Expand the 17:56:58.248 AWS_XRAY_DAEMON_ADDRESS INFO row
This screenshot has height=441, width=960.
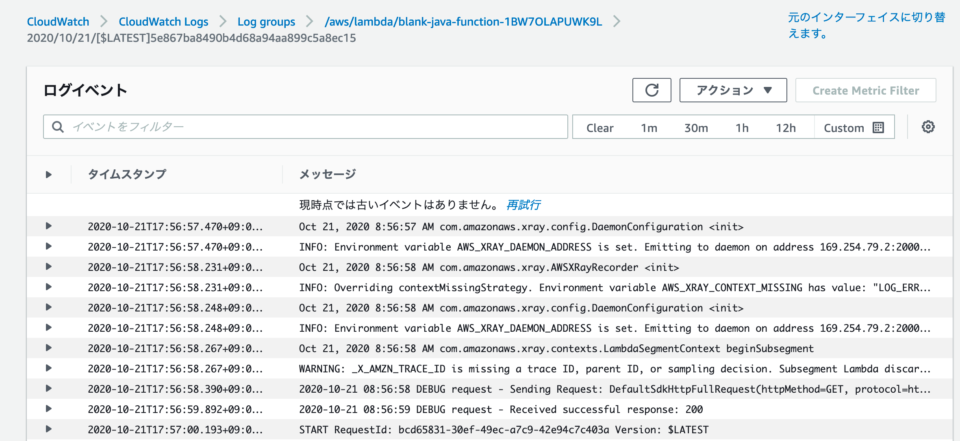[48, 328]
